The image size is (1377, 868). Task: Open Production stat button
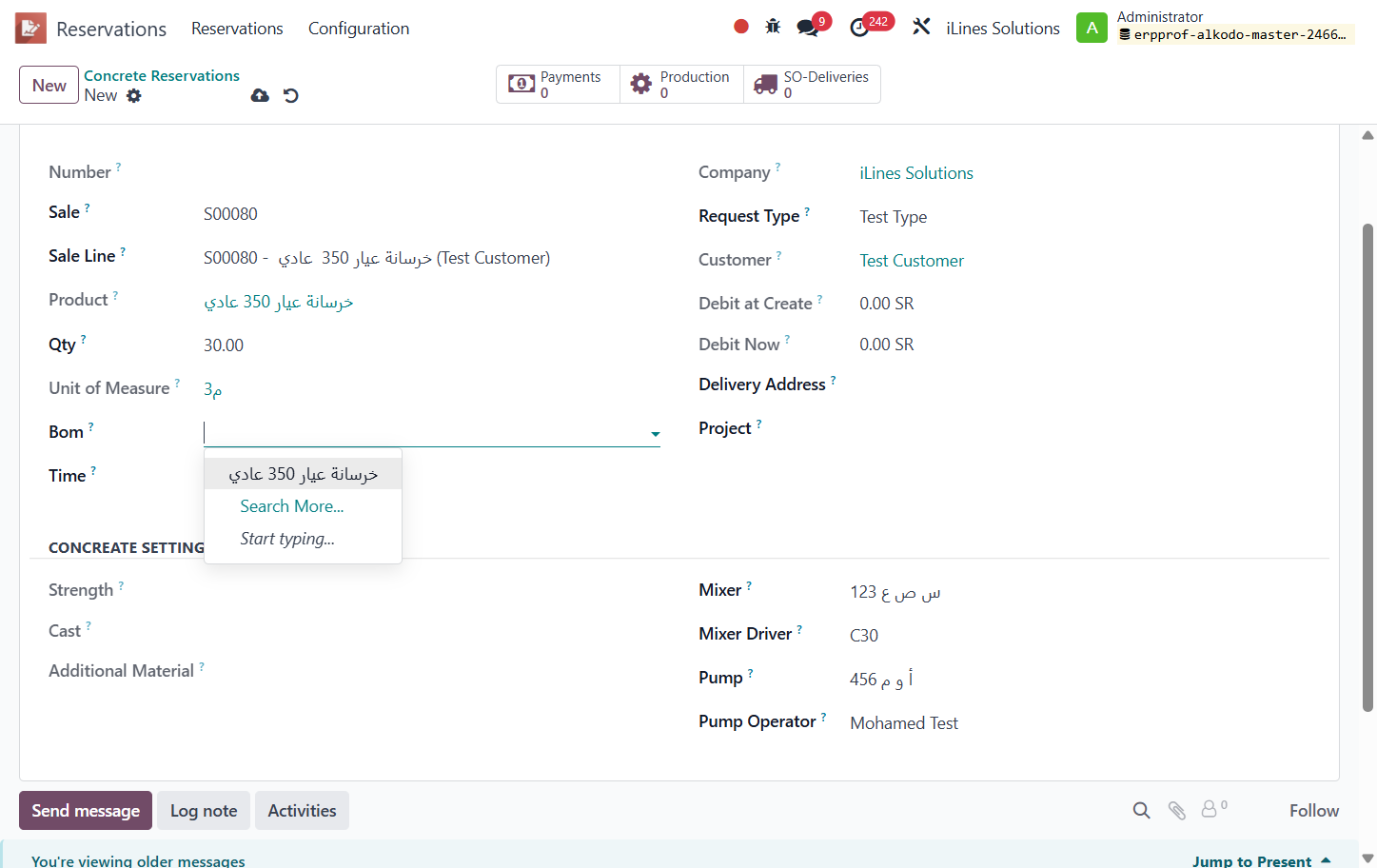[x=682, y=84]
